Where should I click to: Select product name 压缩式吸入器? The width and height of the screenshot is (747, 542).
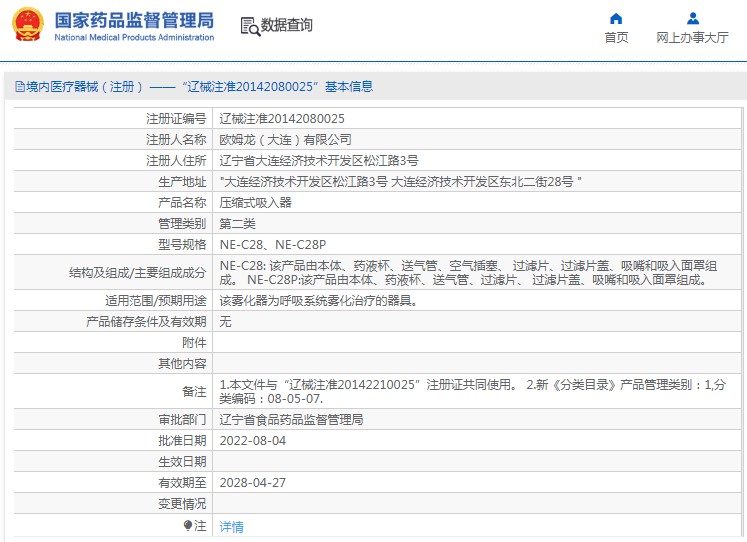(x=256, y=202)
